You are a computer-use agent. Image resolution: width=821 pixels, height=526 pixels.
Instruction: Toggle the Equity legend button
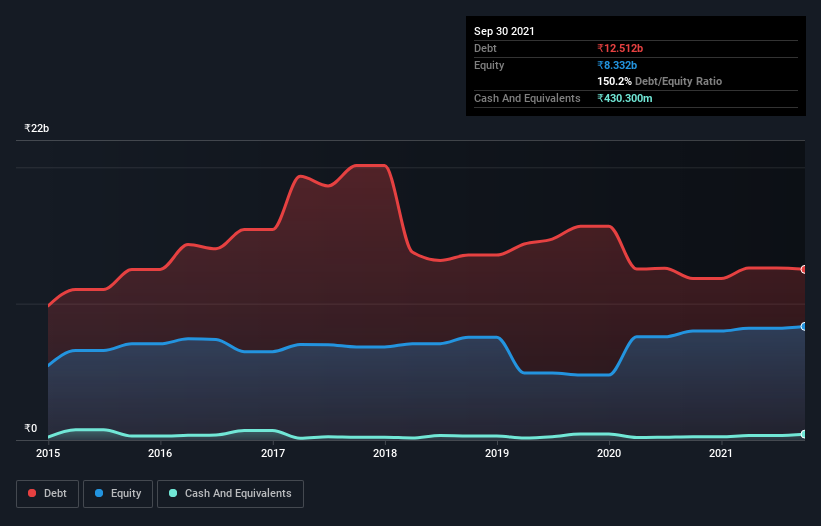pos(118,494)
